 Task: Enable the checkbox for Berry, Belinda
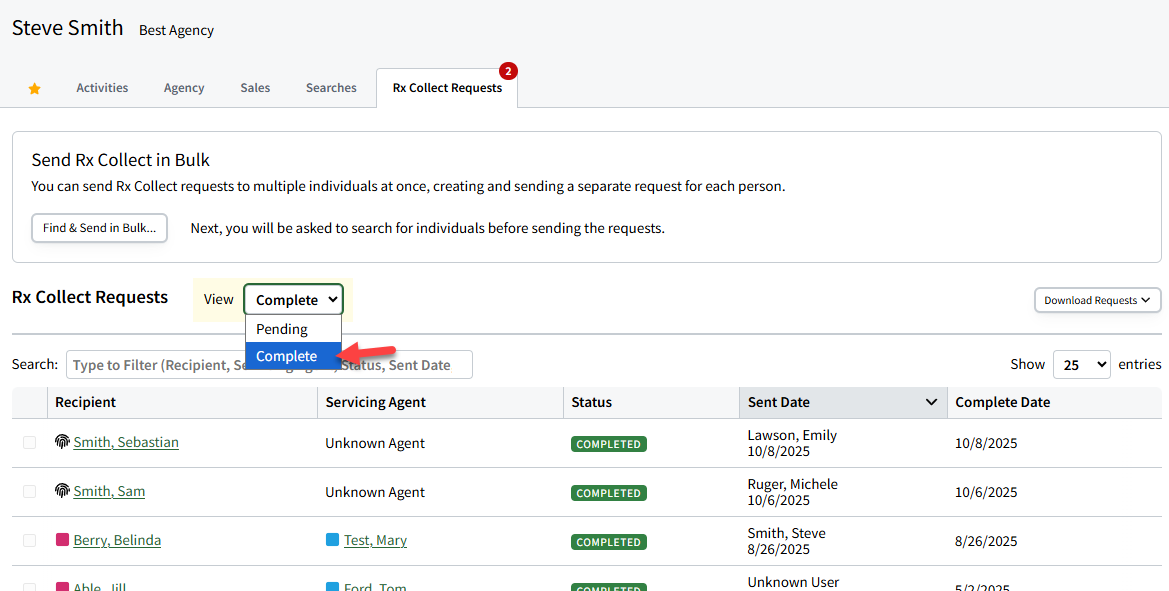(x=29, y=541)
